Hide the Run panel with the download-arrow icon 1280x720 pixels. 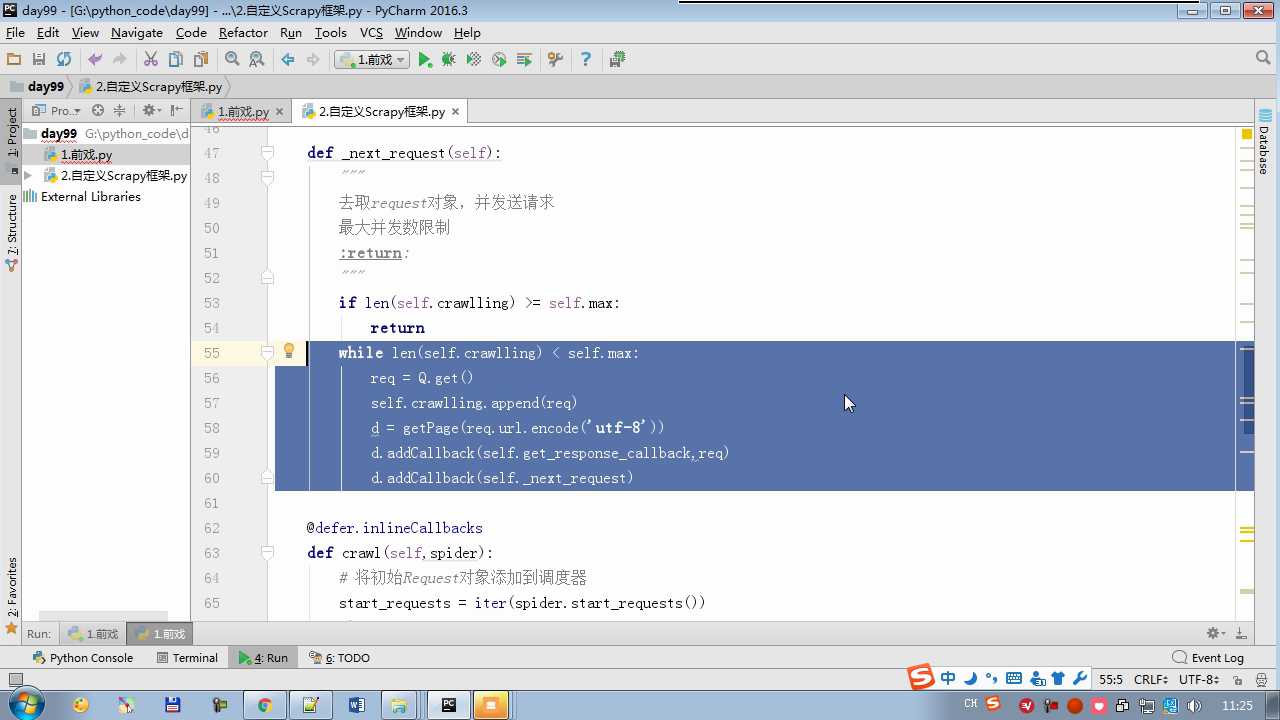(x=1241, y=633)
